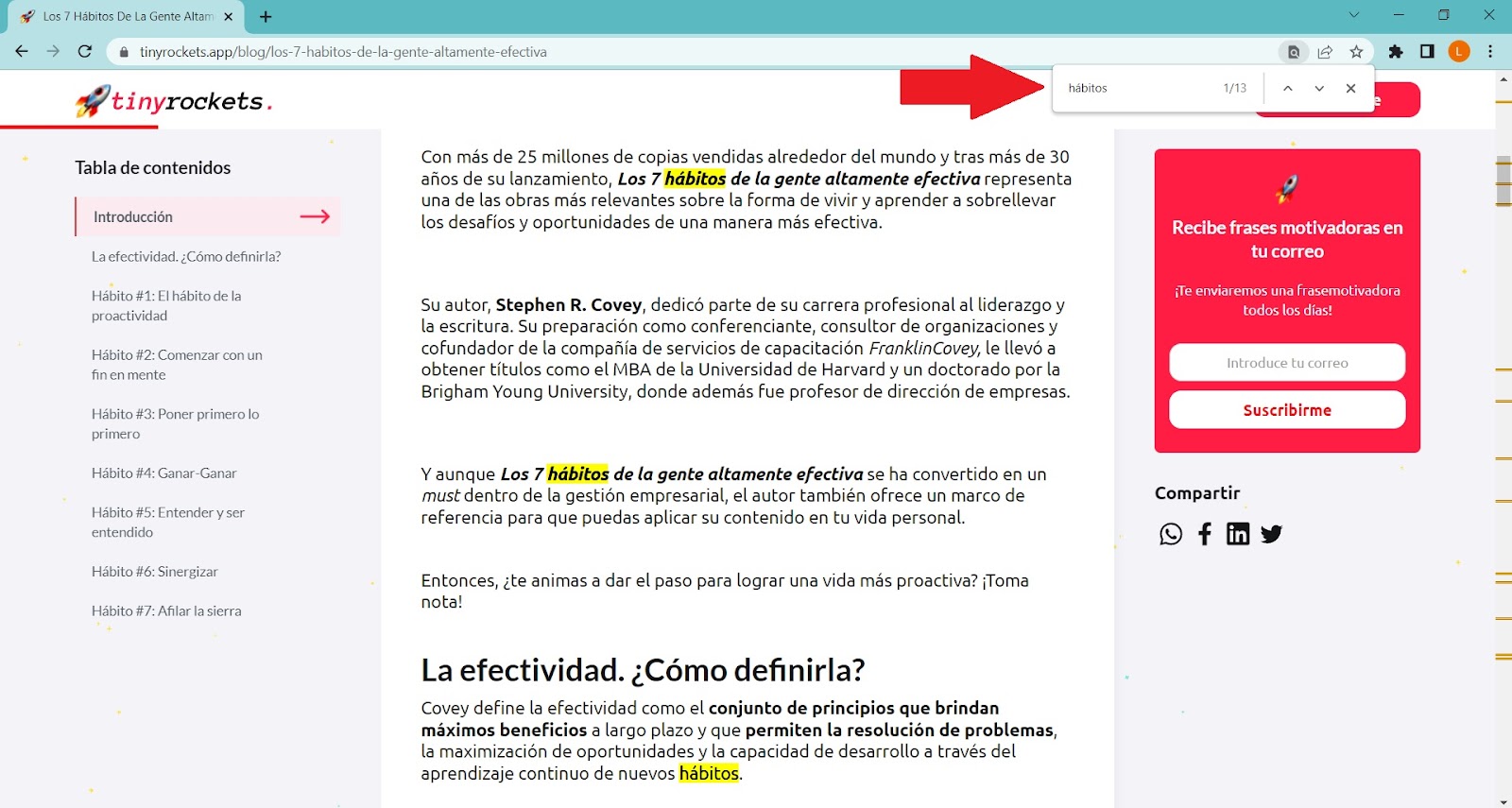This screenshot has width=1512, height=808.
Task: Share the article on Facebook
Action: (x=1205, y=534)
